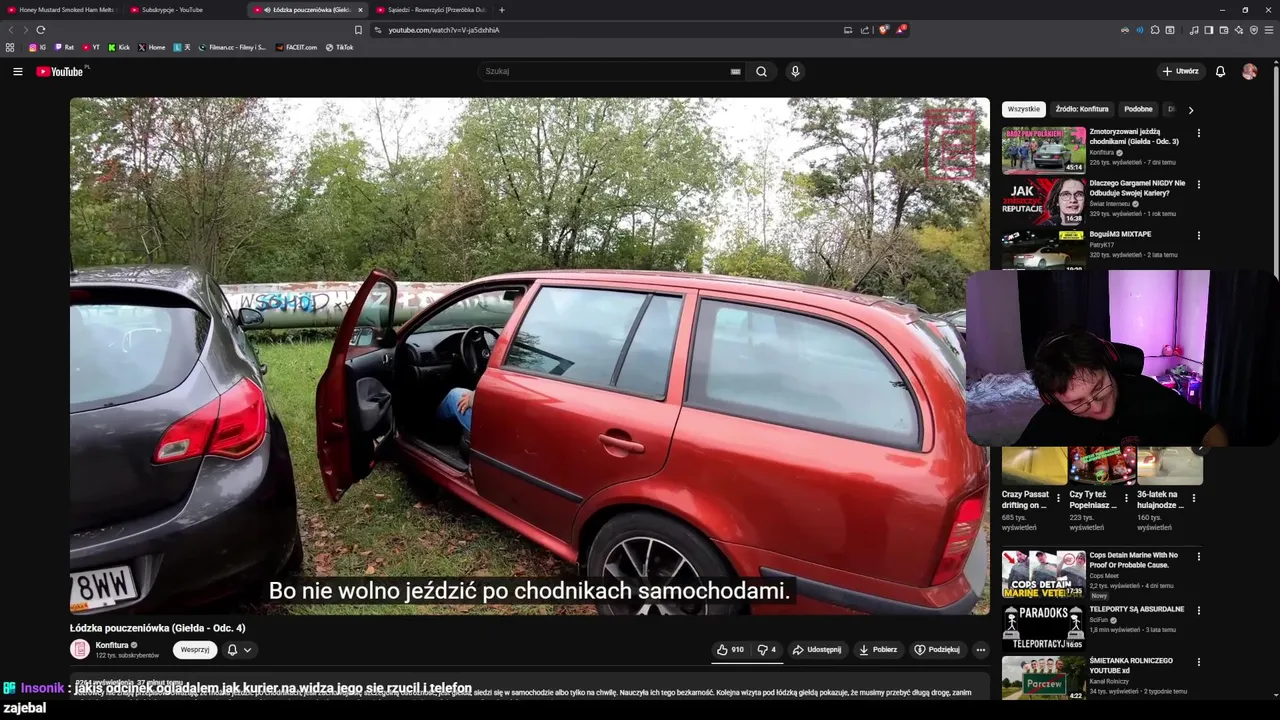The height and width of the screenshot is (720, 1280).
Task: Open a new browser tab
Action: tap(502, 10)
